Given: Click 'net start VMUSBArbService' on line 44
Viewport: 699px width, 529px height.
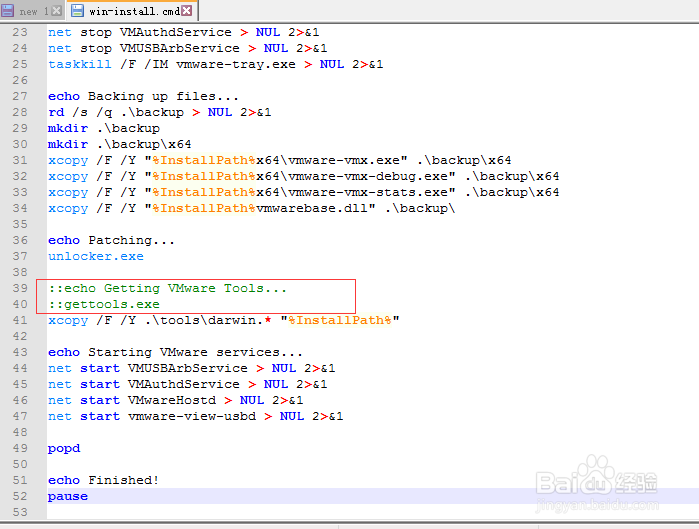Looking at the screenshot, I should point(148,368).
